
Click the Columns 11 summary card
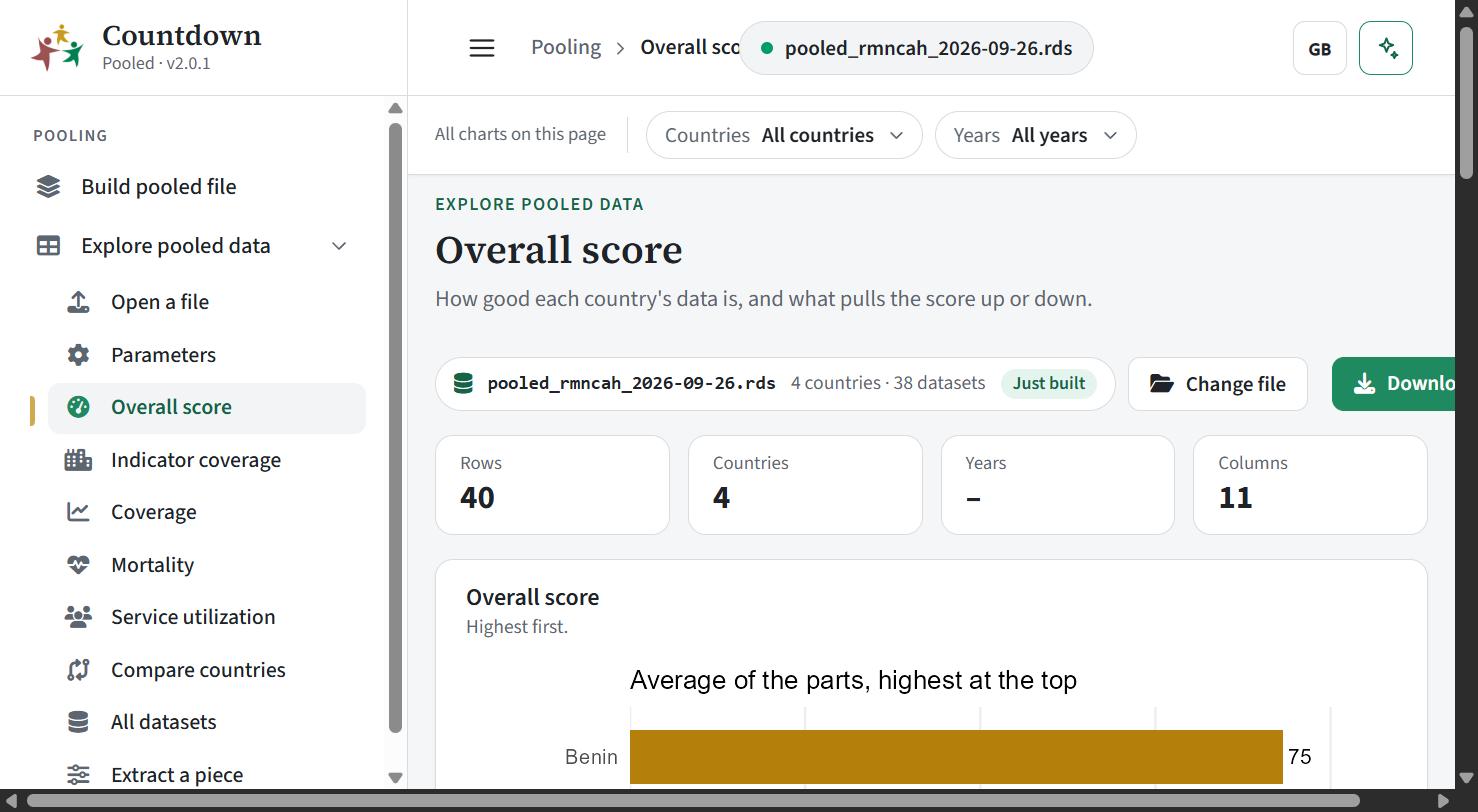[x=1310, y=485]
